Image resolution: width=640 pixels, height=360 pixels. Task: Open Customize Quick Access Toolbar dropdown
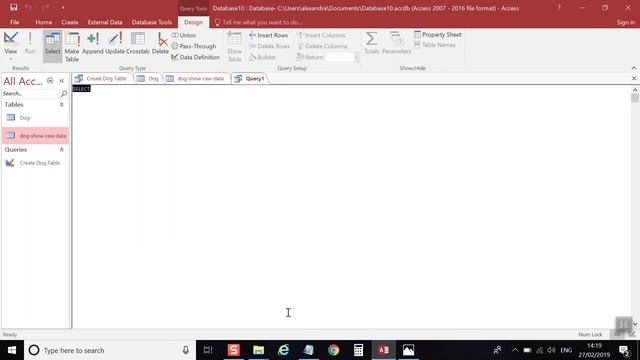pos(63,7)
